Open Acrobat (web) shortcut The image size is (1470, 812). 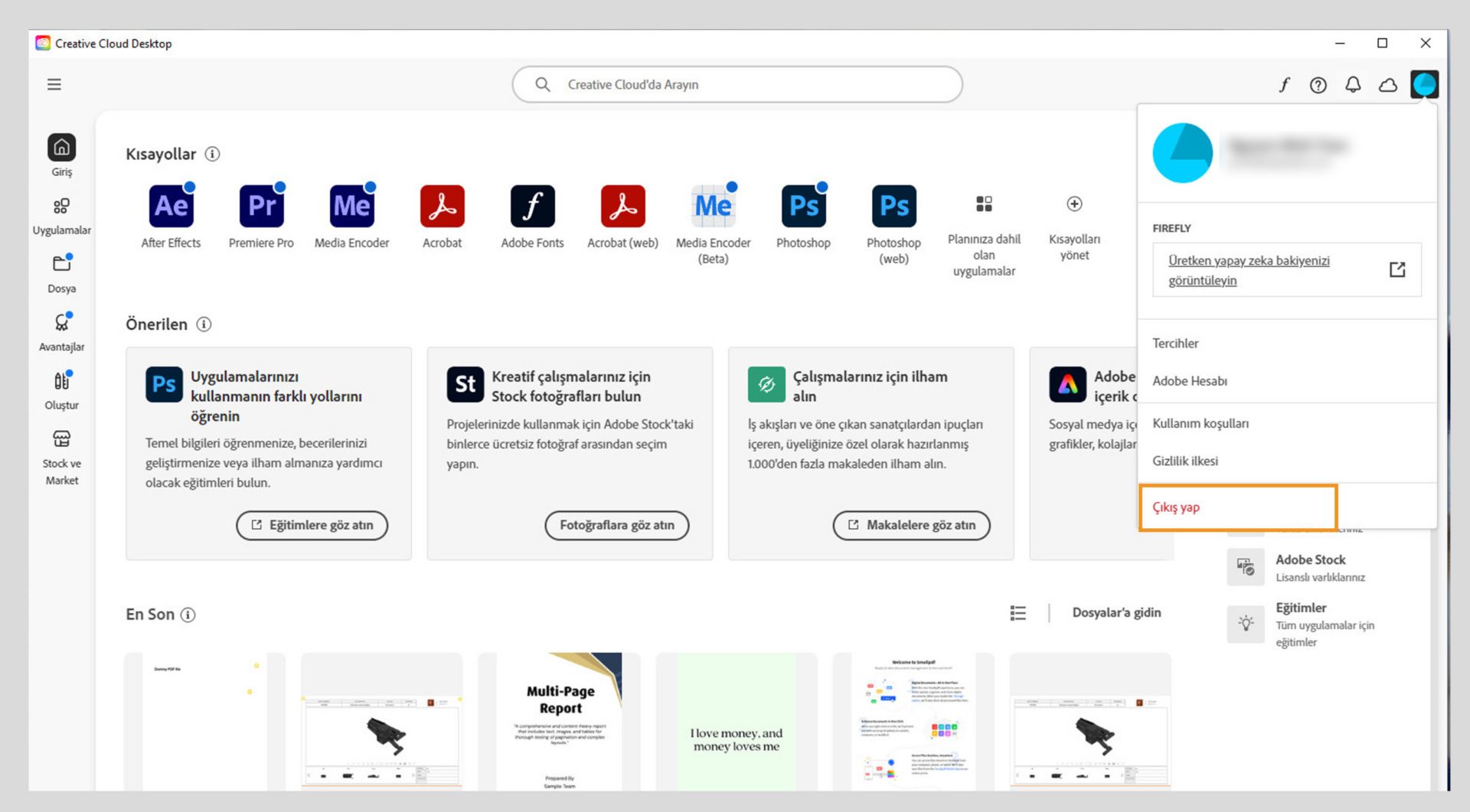pos(622,206)
